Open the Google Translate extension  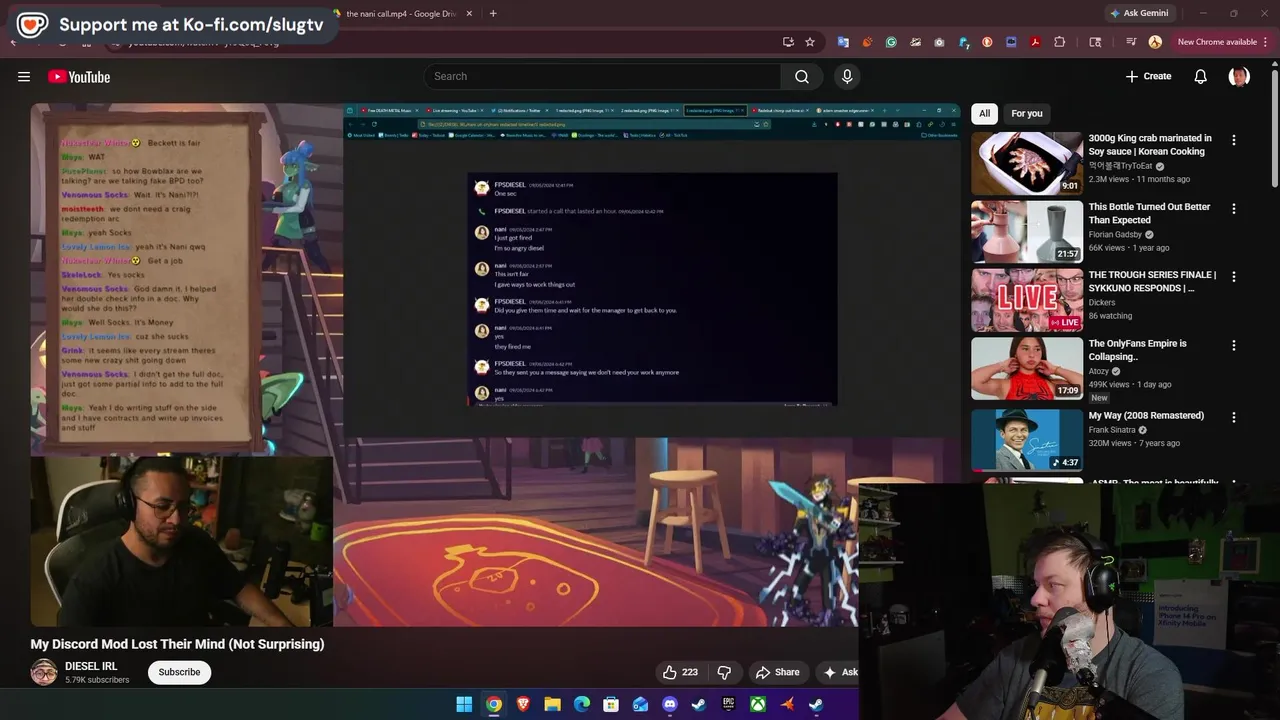click(x=843, y=42)
